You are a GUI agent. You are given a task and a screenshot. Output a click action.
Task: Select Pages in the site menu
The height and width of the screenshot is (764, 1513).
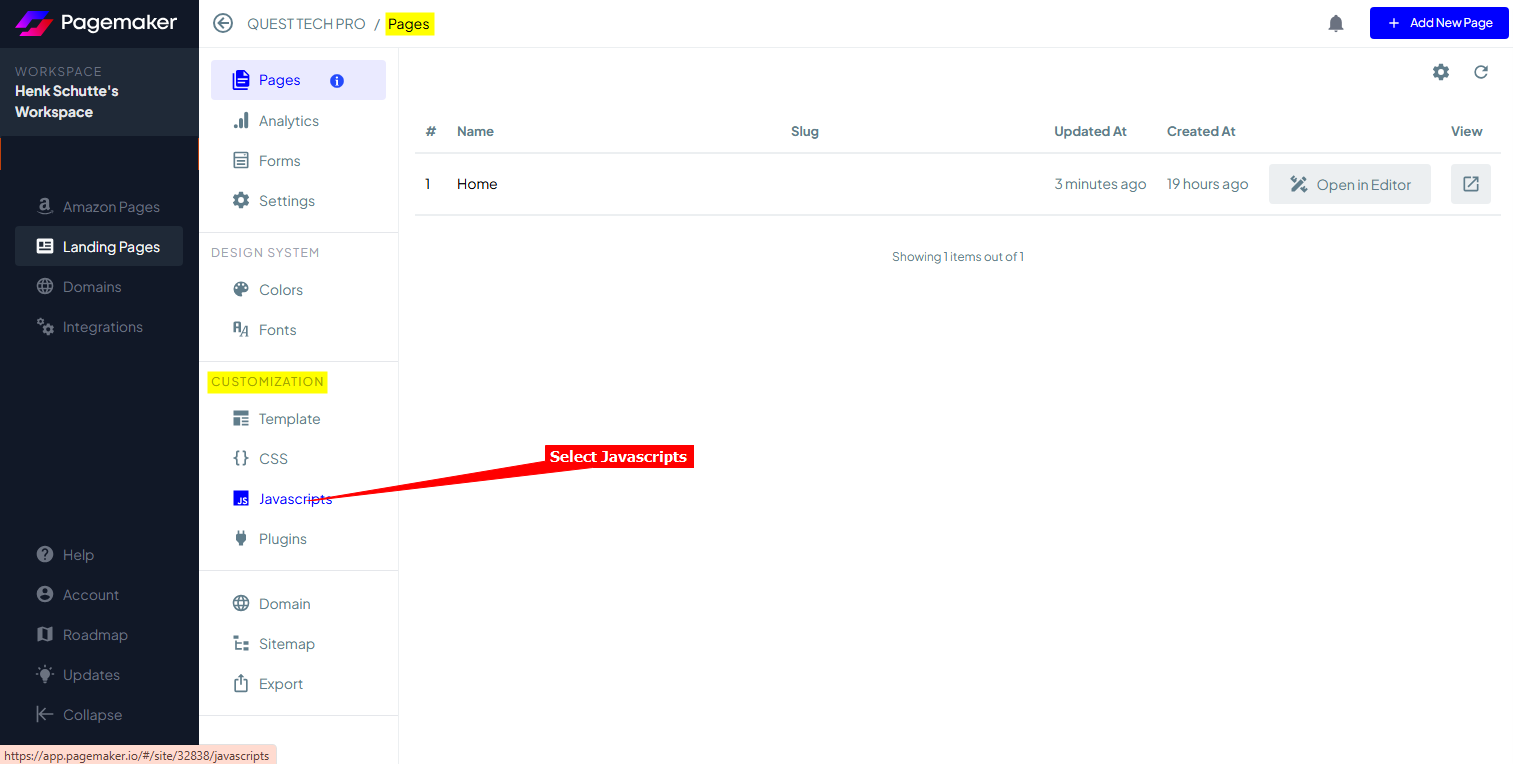click(x=298, y=80)
